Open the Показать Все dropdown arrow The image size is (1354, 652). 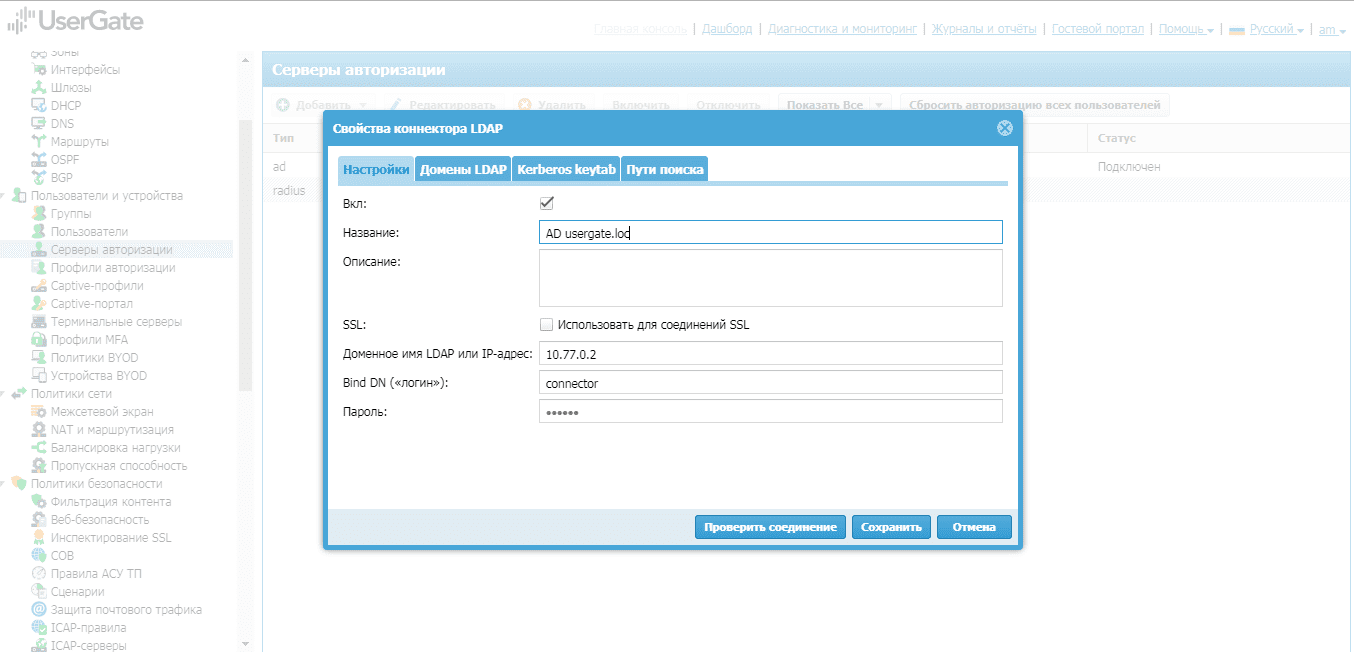(879, 105)
